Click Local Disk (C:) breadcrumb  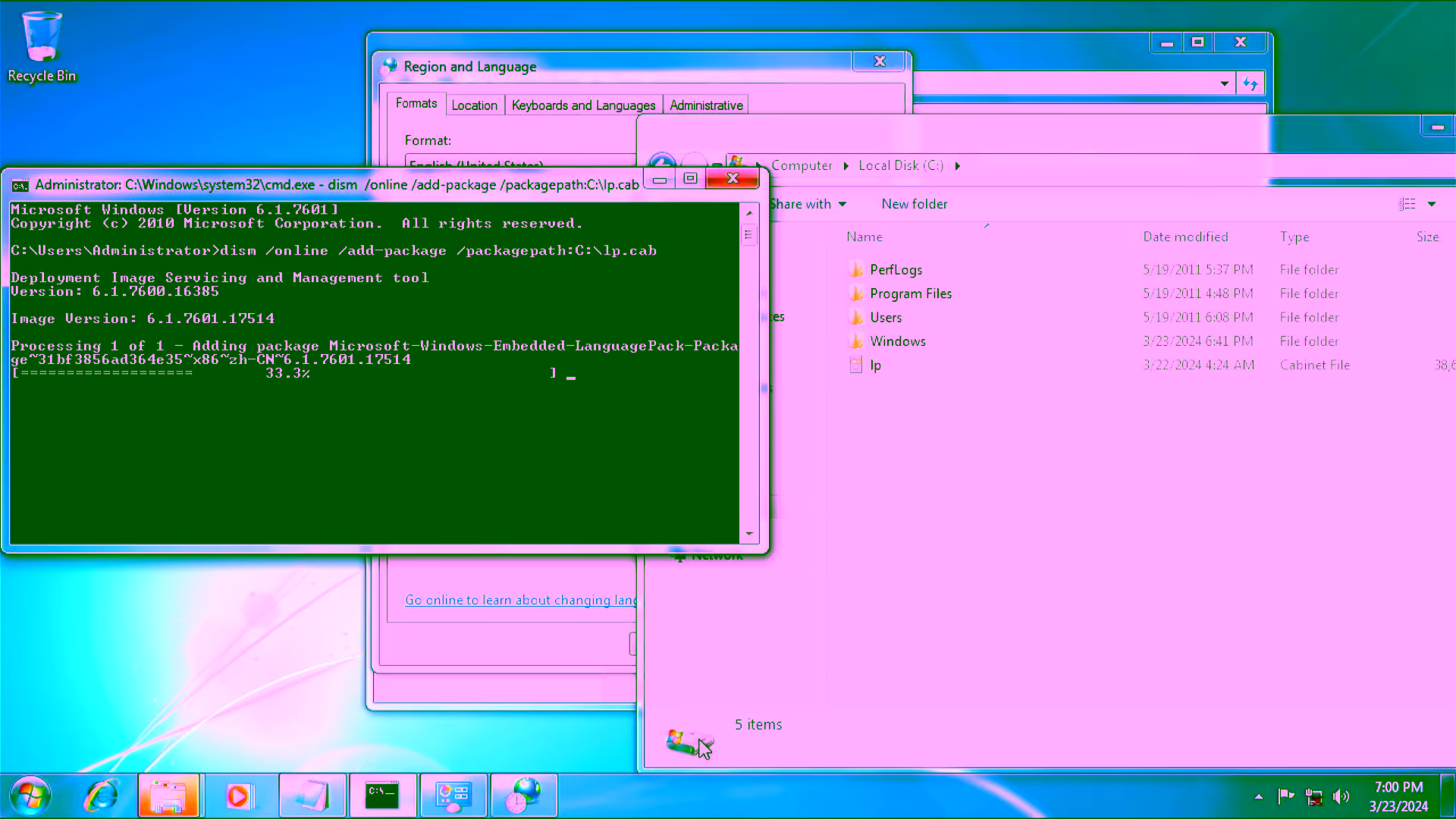point(901,165)
